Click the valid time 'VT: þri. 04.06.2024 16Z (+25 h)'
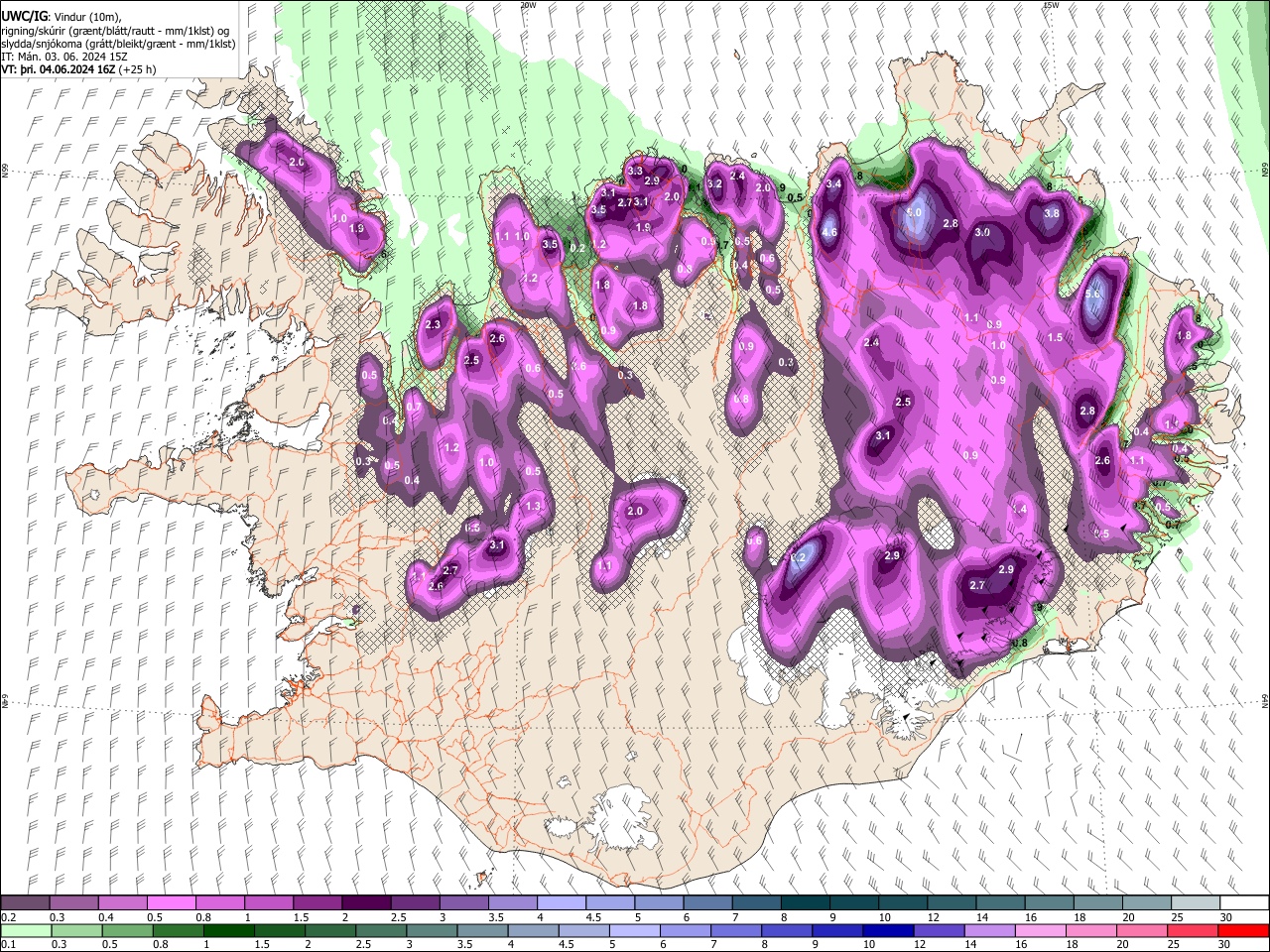 pos(78,70)
